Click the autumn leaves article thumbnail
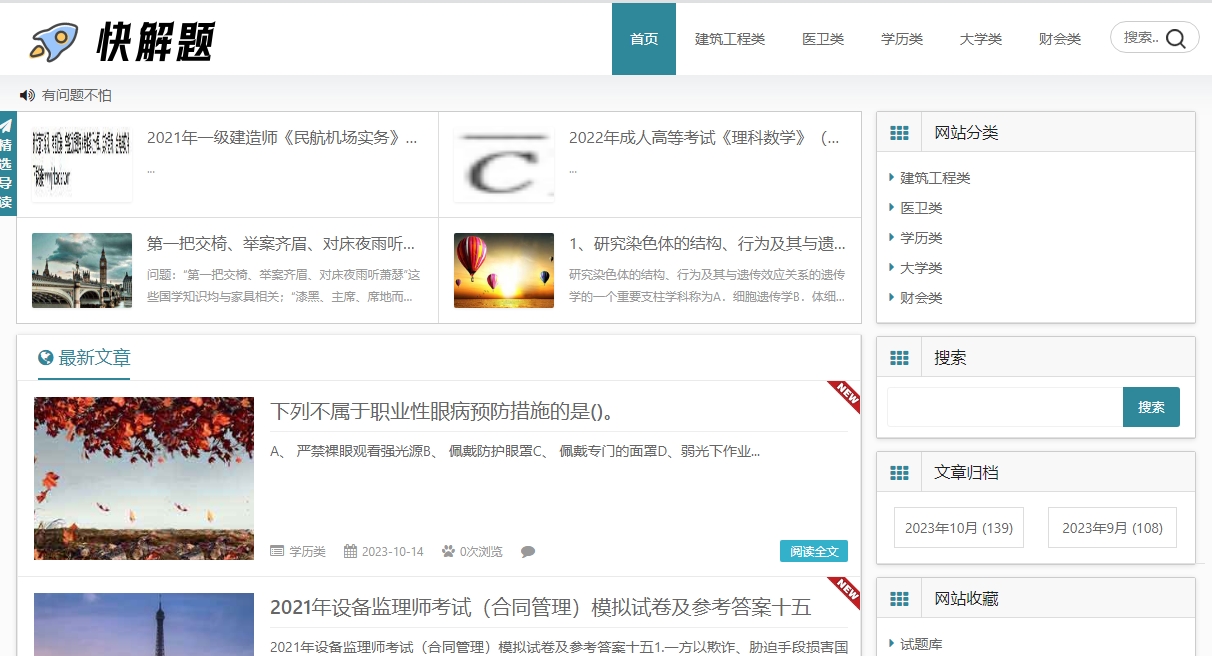 pyautogui.click(x=144, y=478)
